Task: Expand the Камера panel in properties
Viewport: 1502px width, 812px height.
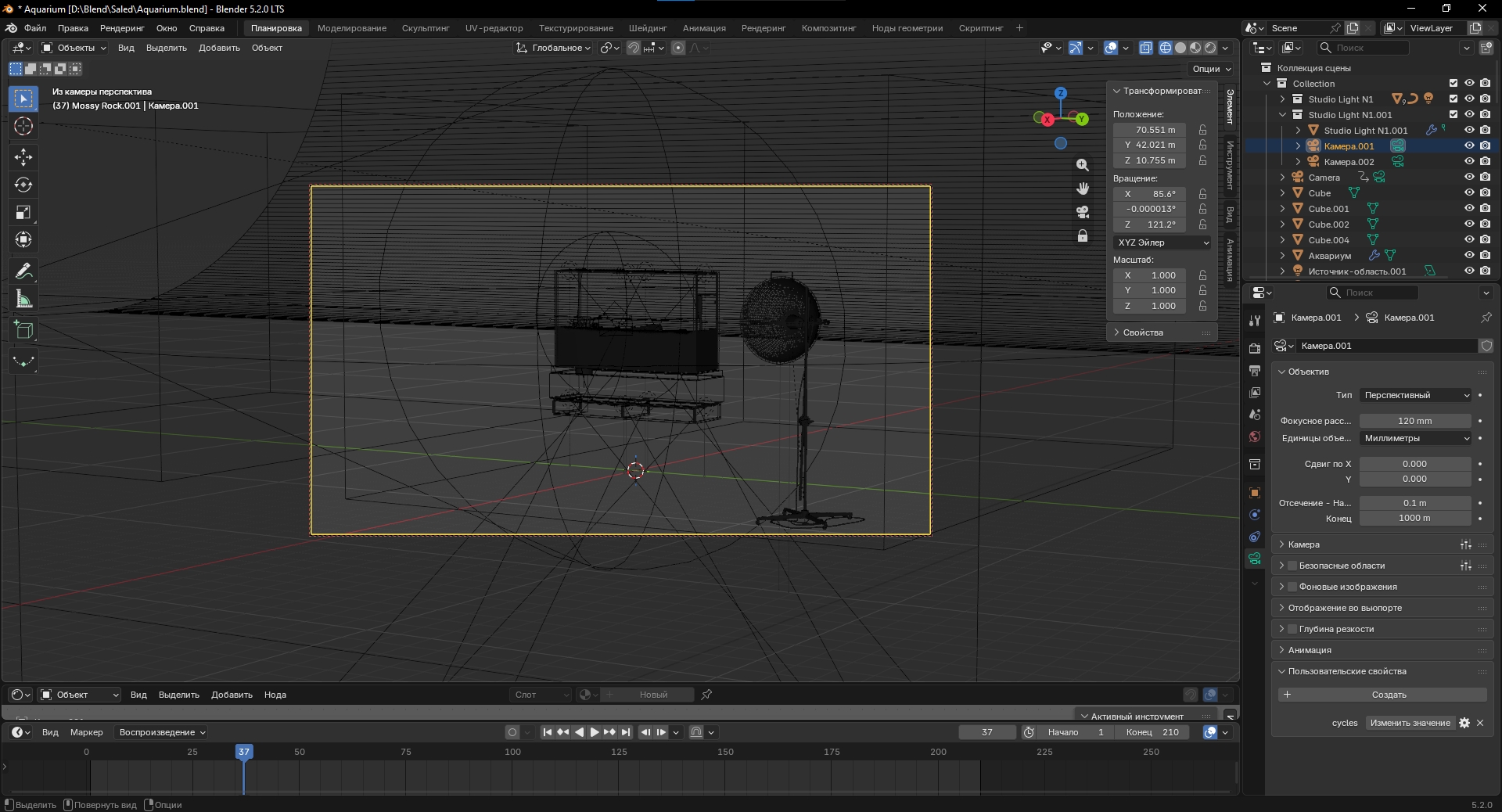Action: pos(1303,544)
